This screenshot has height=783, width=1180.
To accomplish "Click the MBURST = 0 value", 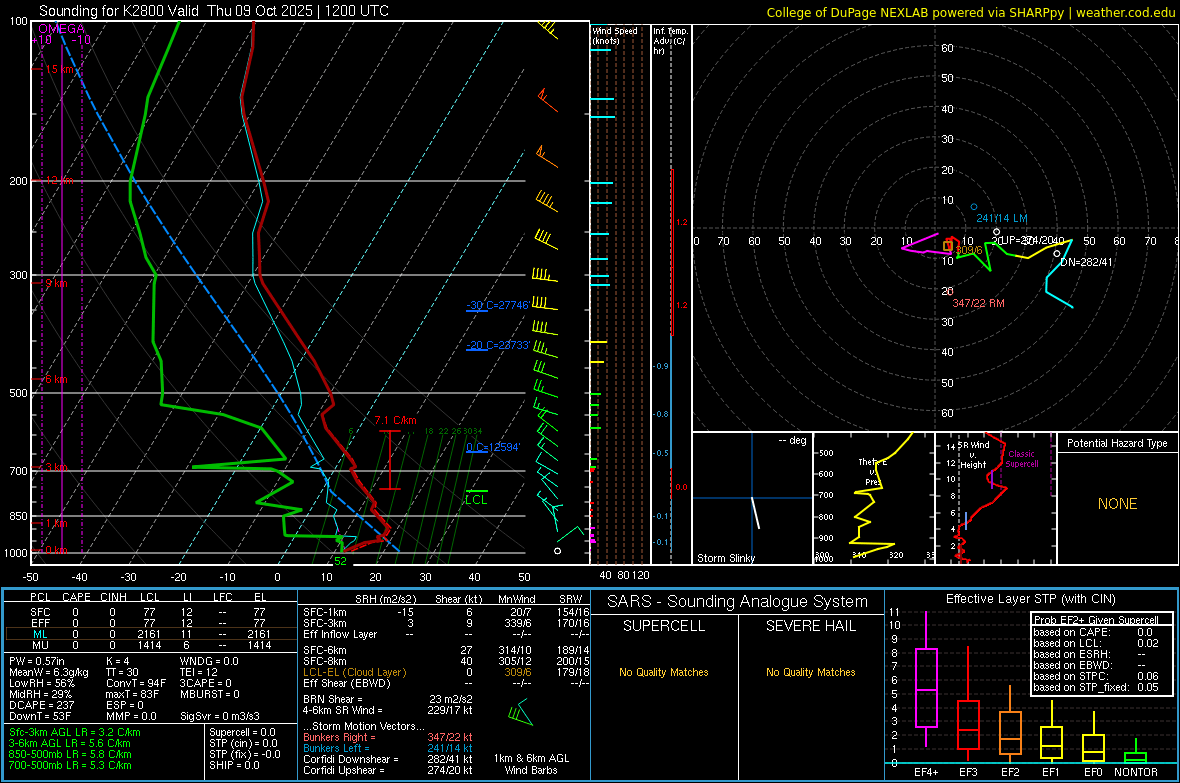I will pos(209,694).
